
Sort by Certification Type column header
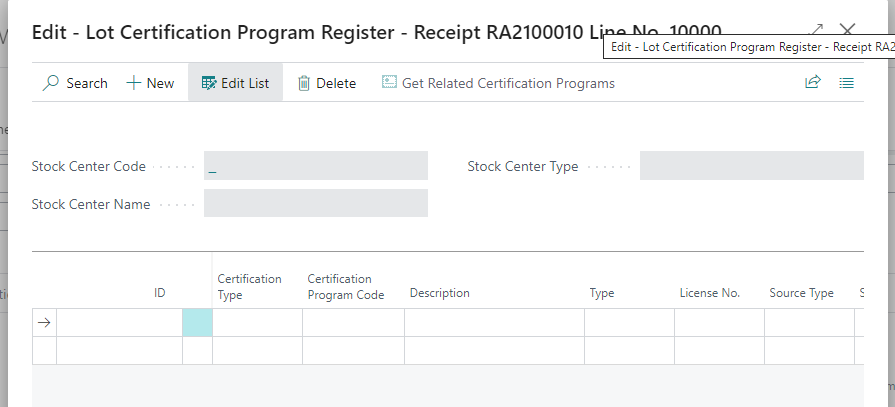point(249,287)
